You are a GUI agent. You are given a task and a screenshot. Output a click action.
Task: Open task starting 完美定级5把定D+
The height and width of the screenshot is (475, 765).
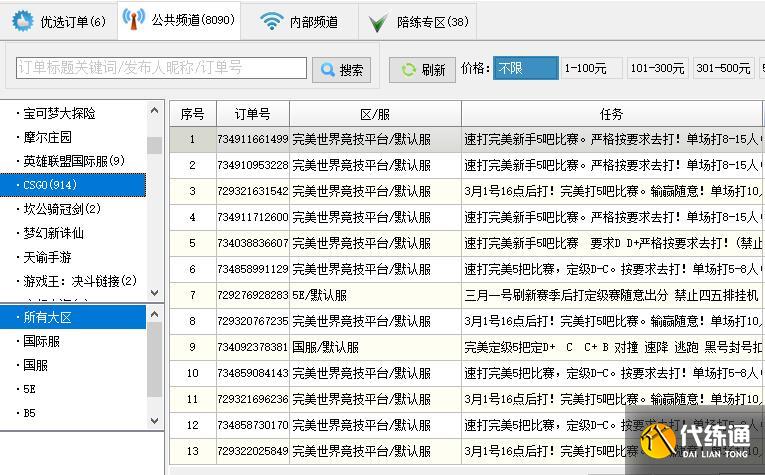point(612,347)
